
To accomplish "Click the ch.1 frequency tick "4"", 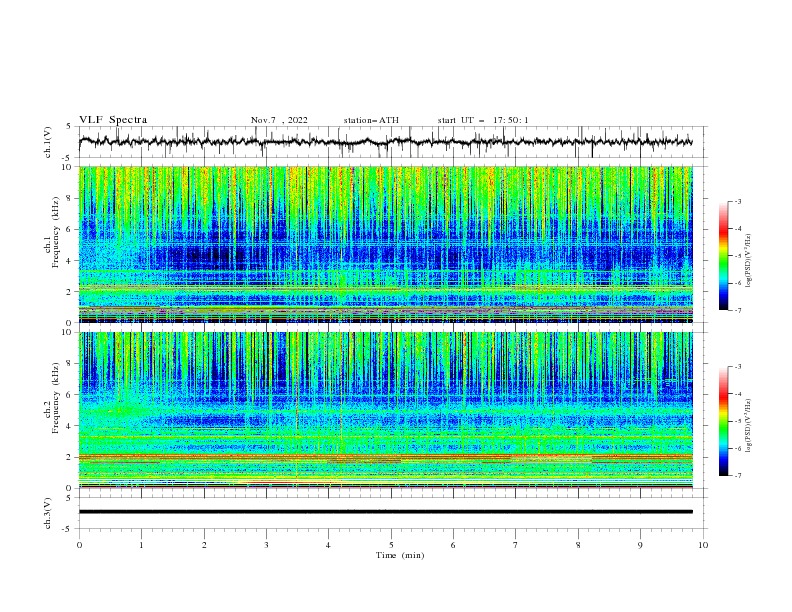I will [70, 261].
